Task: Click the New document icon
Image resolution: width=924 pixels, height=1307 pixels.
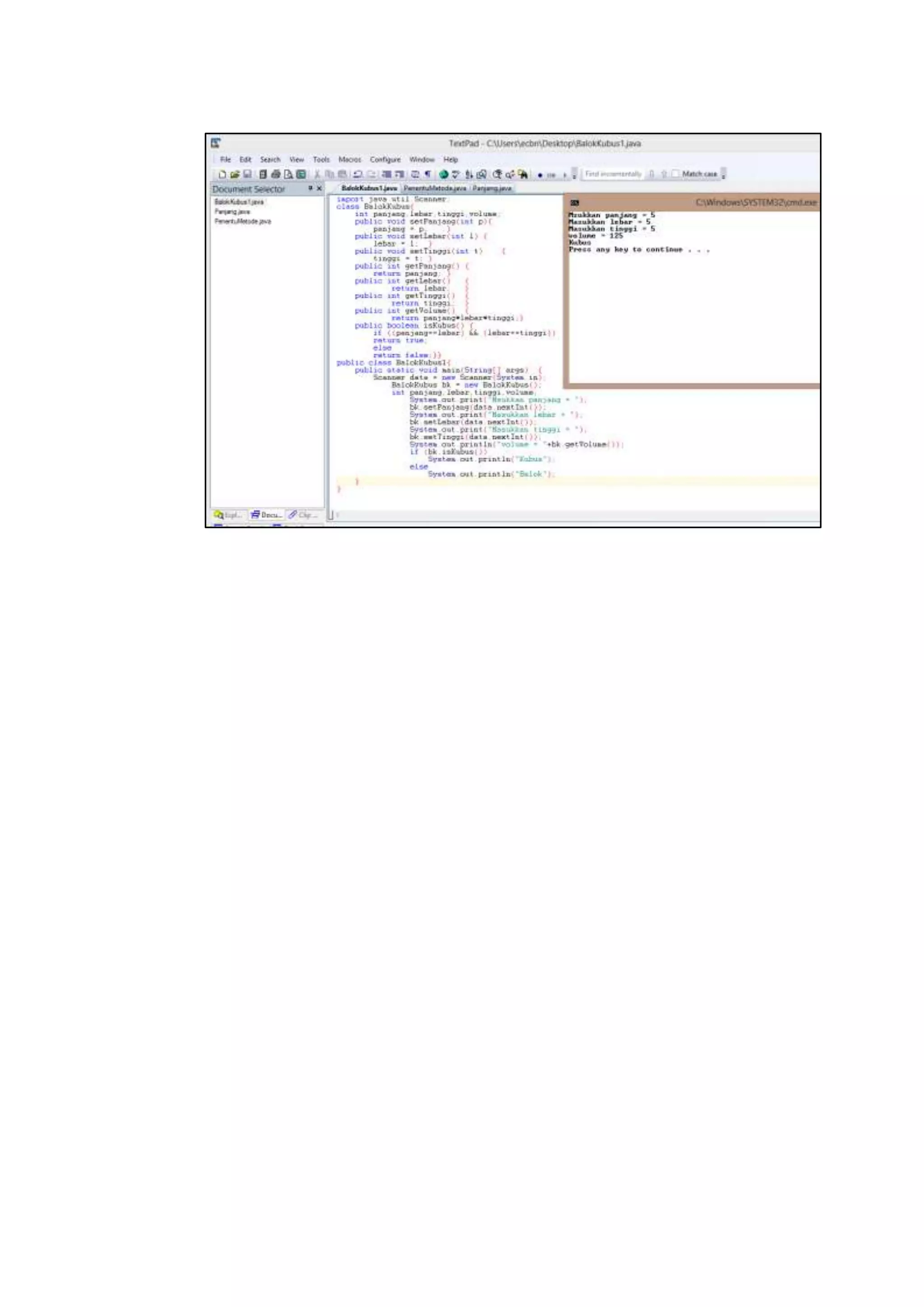Action: click(x=222, y=174)
